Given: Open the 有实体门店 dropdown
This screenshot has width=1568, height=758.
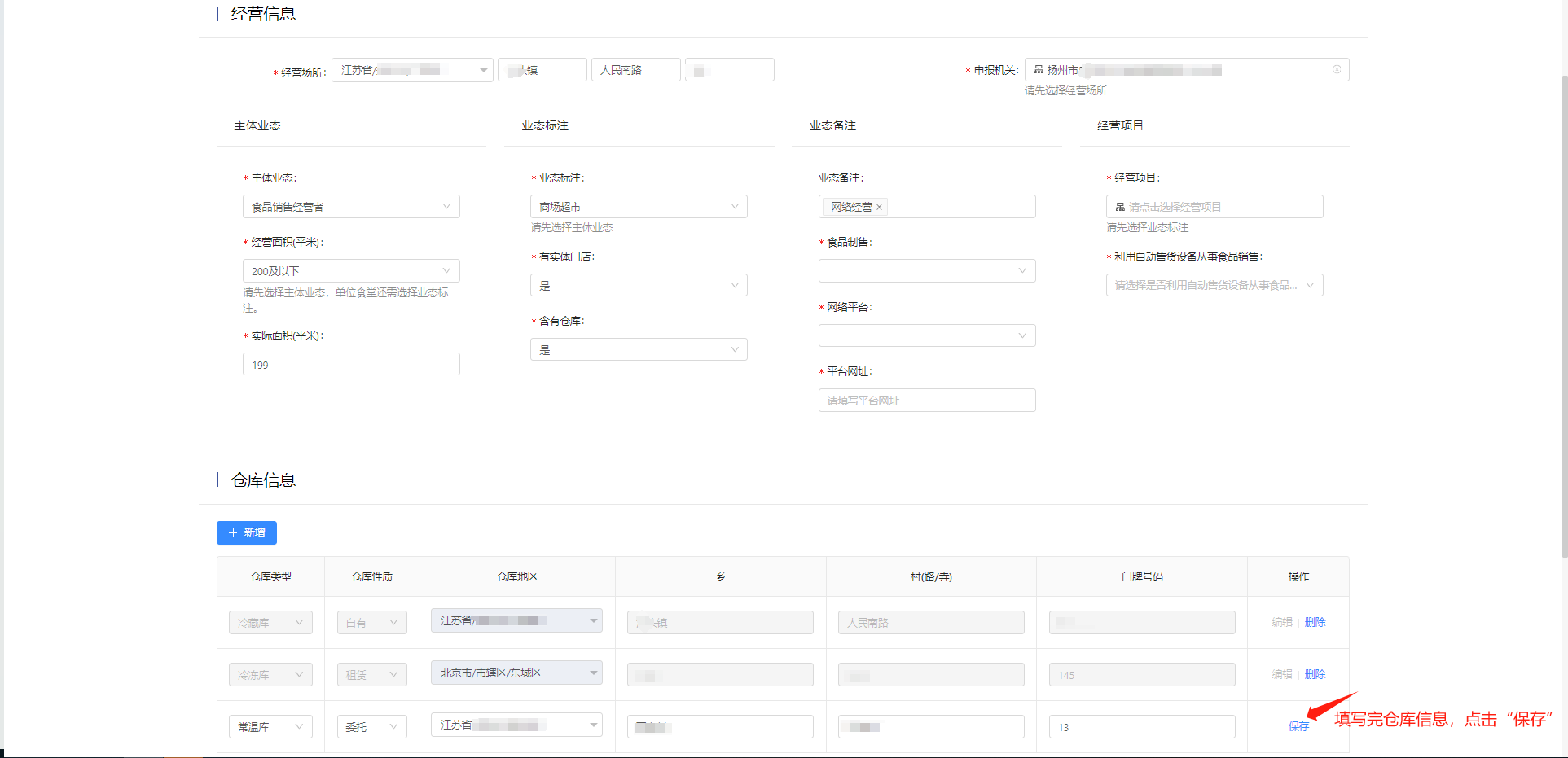Looking at the screenshot, I should 639,286.
